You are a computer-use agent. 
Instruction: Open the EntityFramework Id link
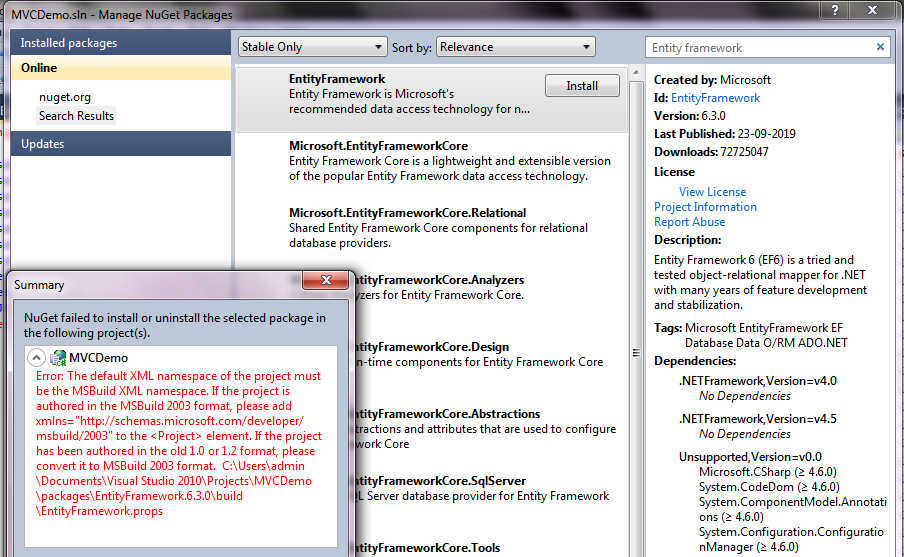tap(715, 98)
